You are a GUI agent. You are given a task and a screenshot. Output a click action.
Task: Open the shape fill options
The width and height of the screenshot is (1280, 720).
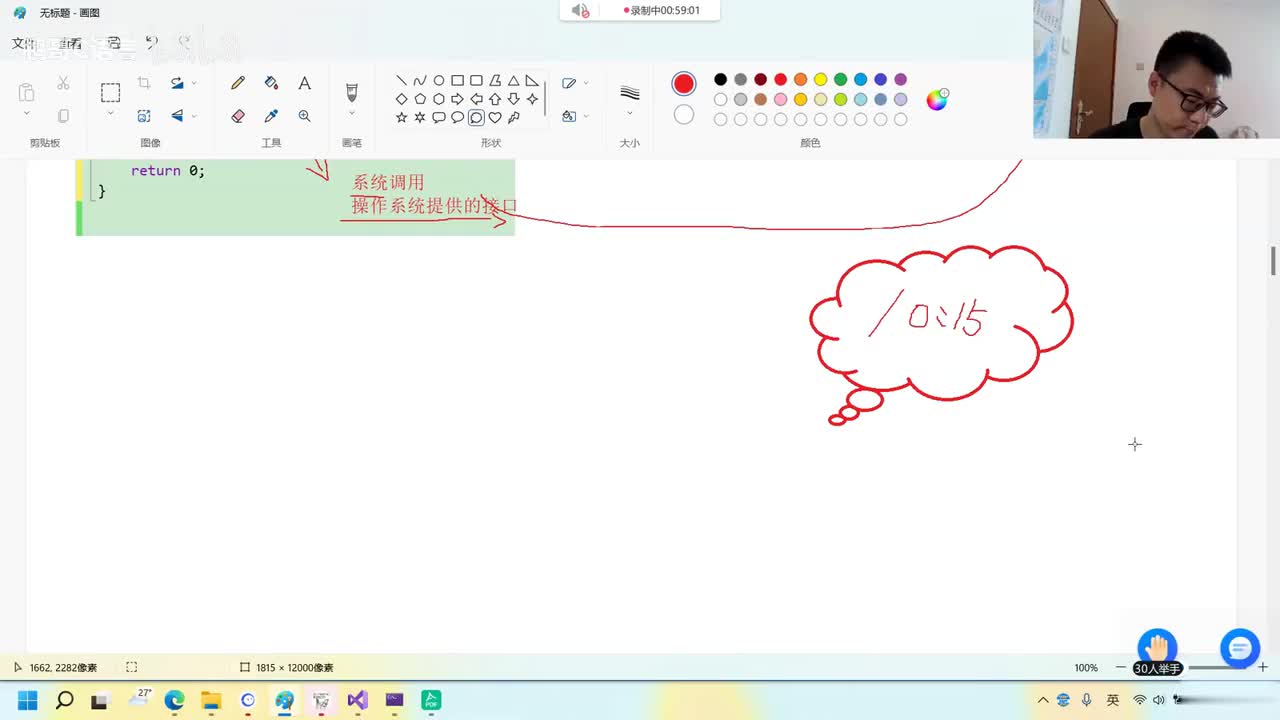coord(574,116)
